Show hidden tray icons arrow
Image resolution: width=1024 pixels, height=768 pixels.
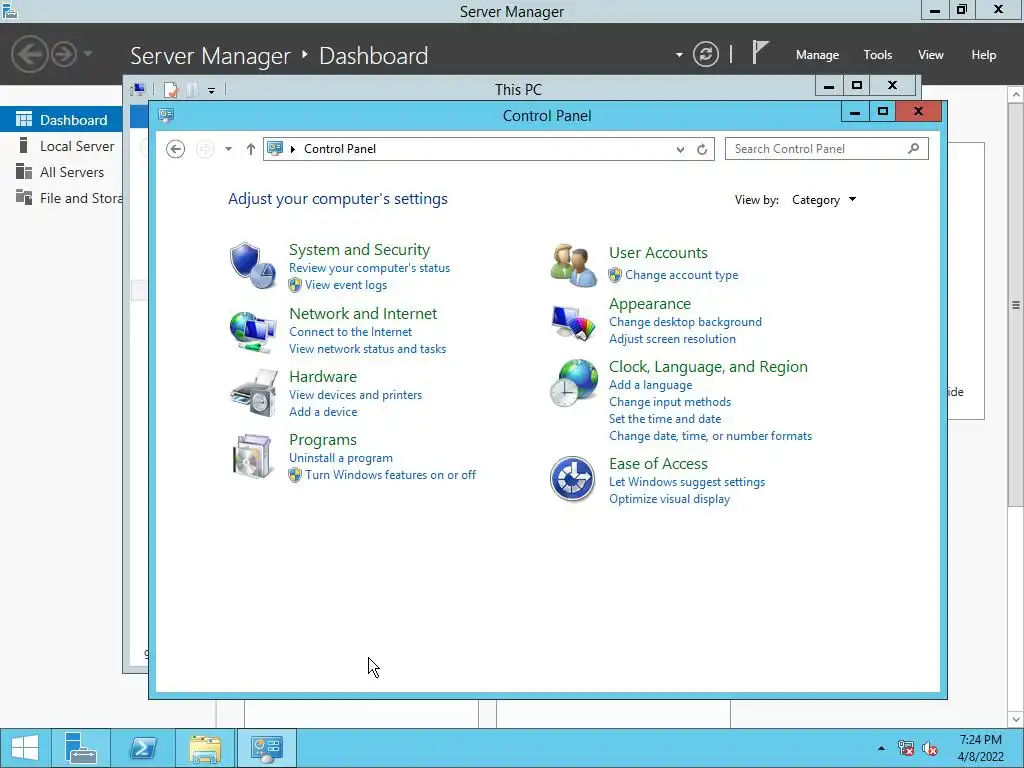(x=881, y=748)
